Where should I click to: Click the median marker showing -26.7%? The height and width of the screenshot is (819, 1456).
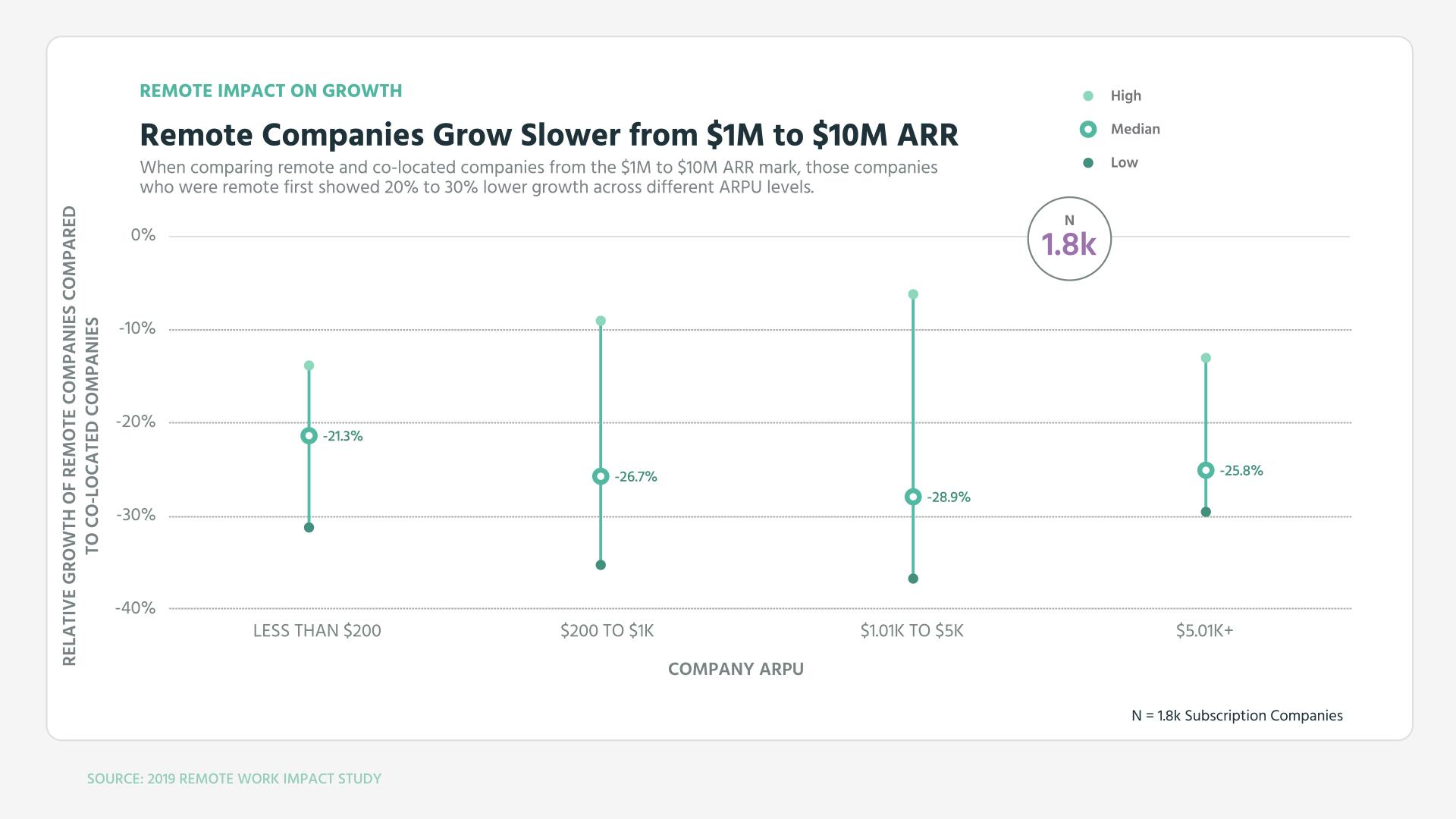600,476
